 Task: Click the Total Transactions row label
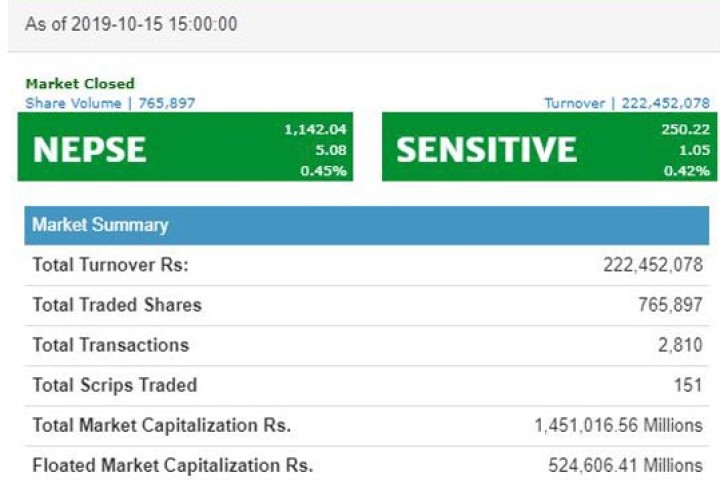pos(111,345)
